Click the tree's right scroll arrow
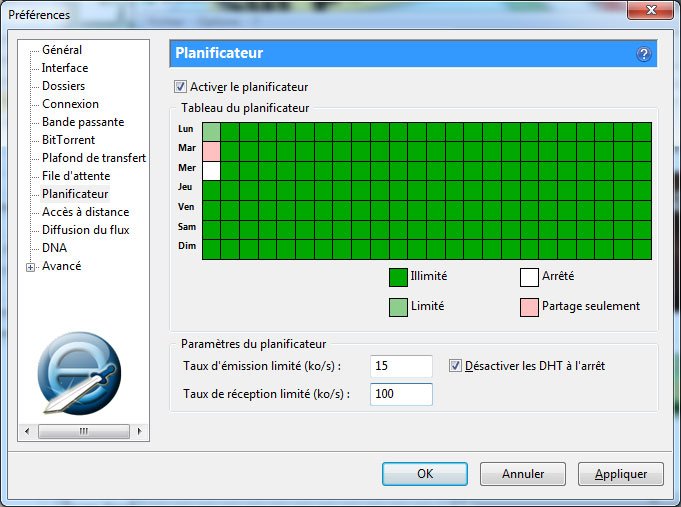681x507 pixels. (x=139, y=431)
